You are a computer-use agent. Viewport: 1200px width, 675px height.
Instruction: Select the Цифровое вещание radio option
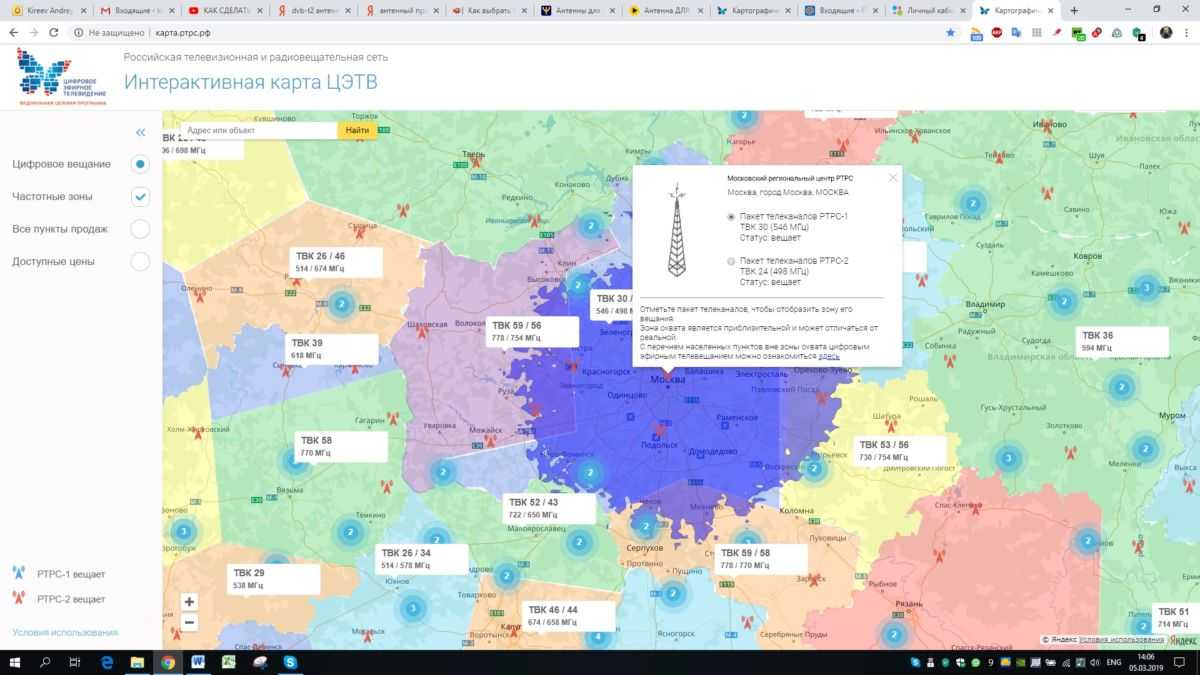[x=140, y=164]
